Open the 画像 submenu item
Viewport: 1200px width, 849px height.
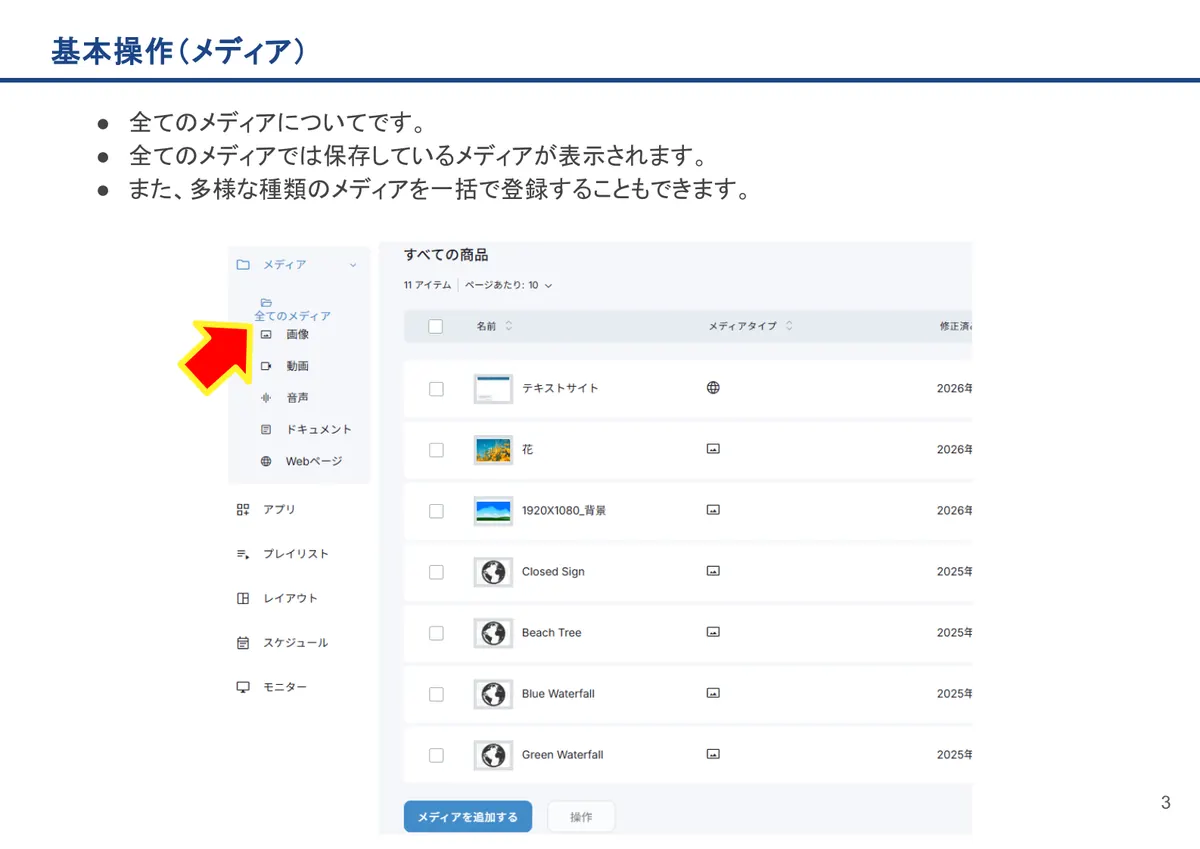click(298, 334)
